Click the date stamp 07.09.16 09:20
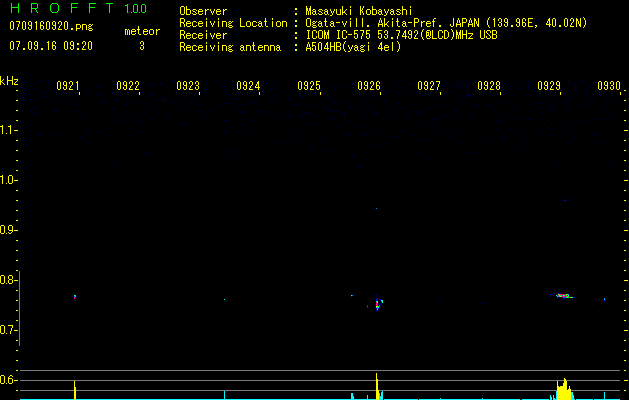 (x=51, y=46)
